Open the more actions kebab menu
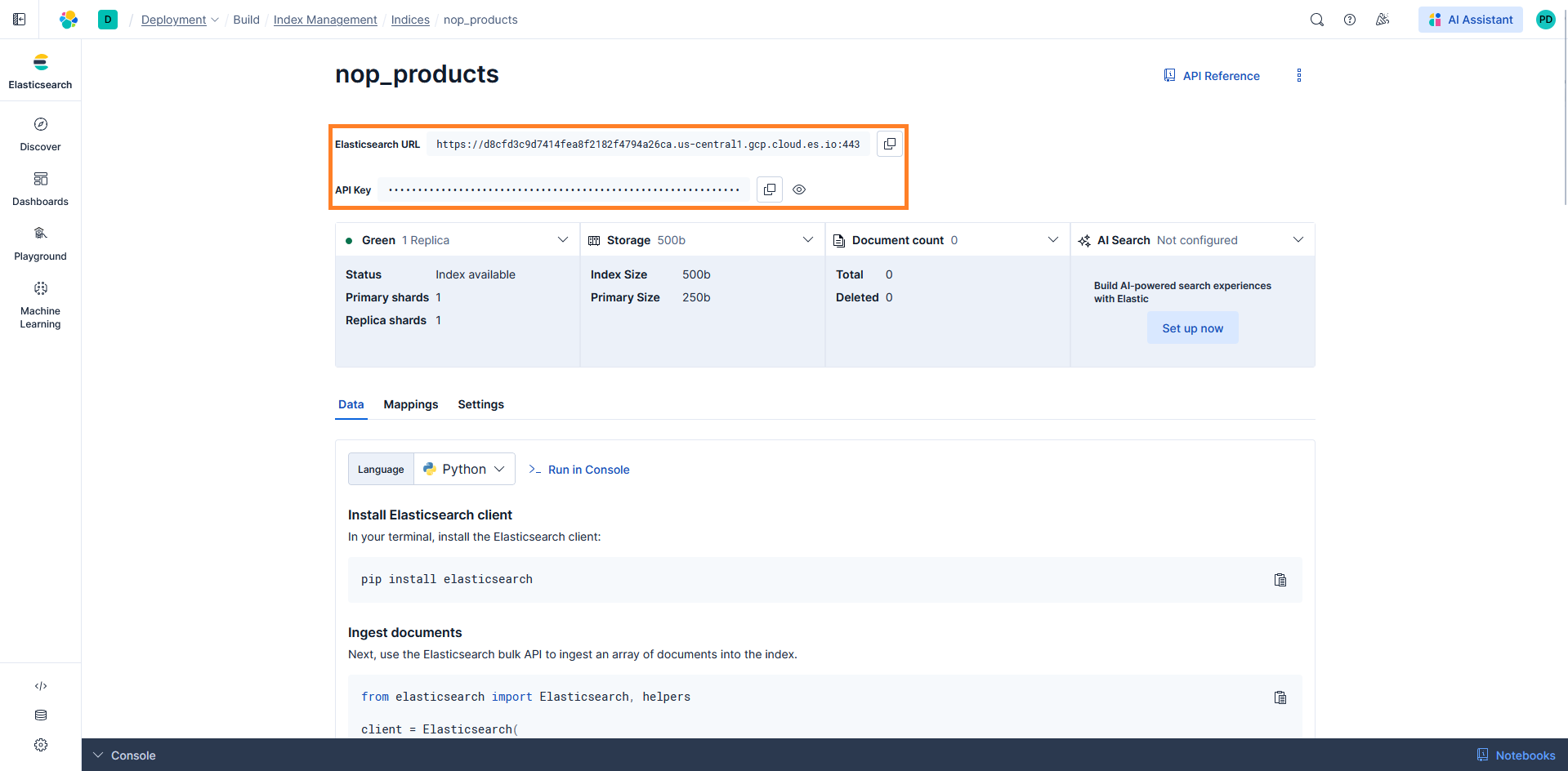Screen dimensions: 1568x771 coord(1298,76)
